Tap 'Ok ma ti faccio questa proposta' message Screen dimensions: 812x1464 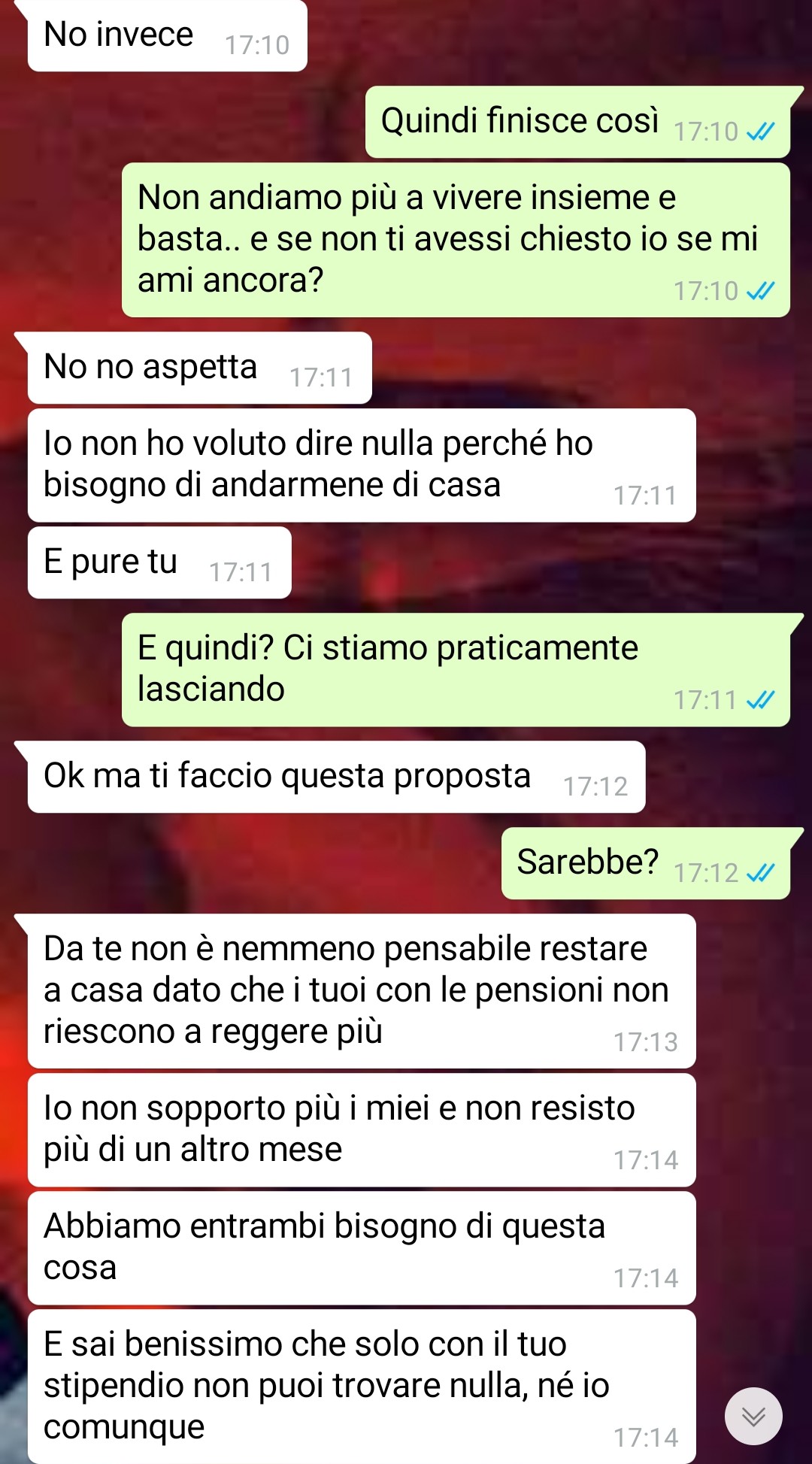click(336, 777)
